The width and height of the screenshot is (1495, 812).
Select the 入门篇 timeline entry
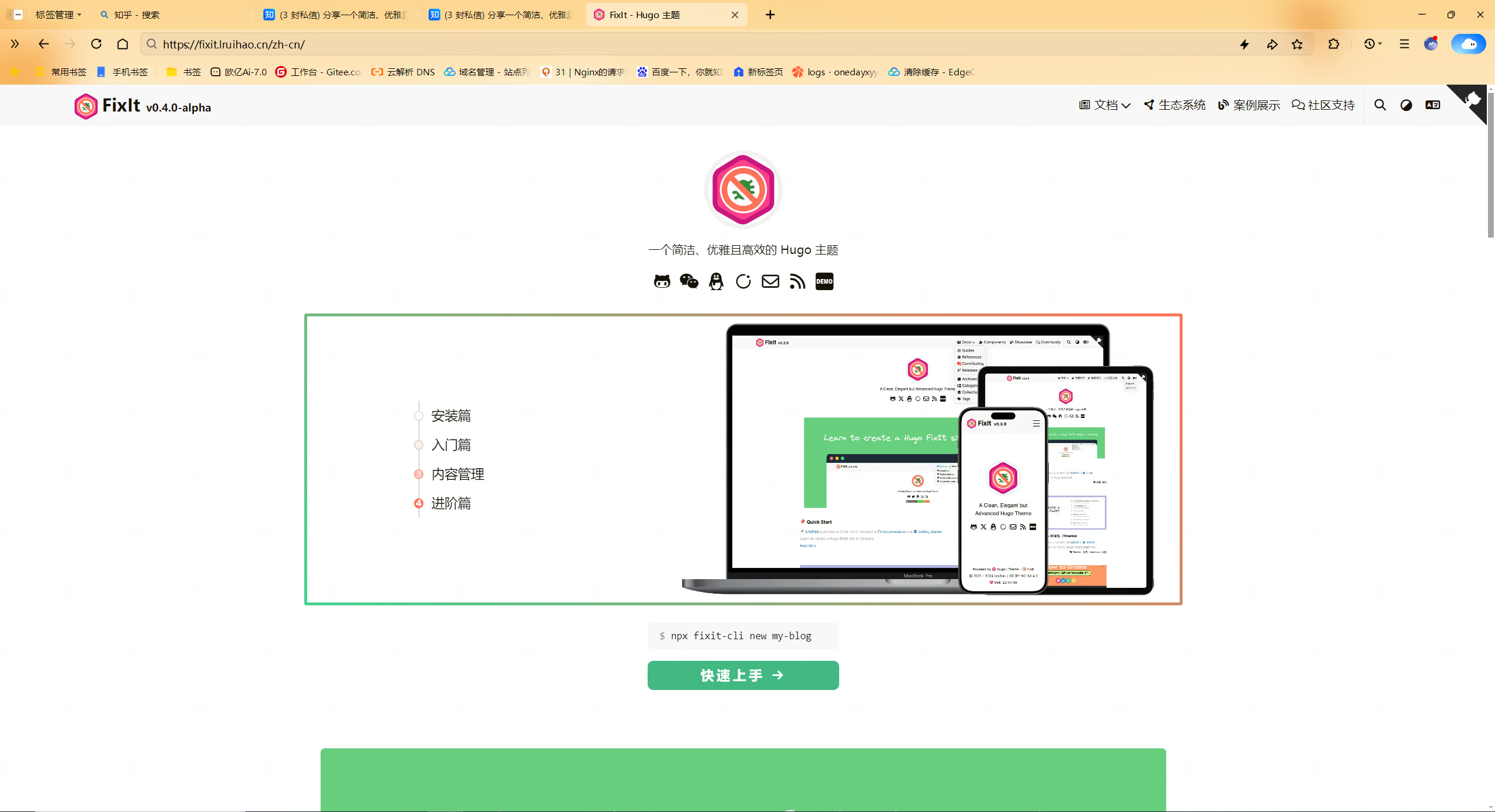(451, 445)
